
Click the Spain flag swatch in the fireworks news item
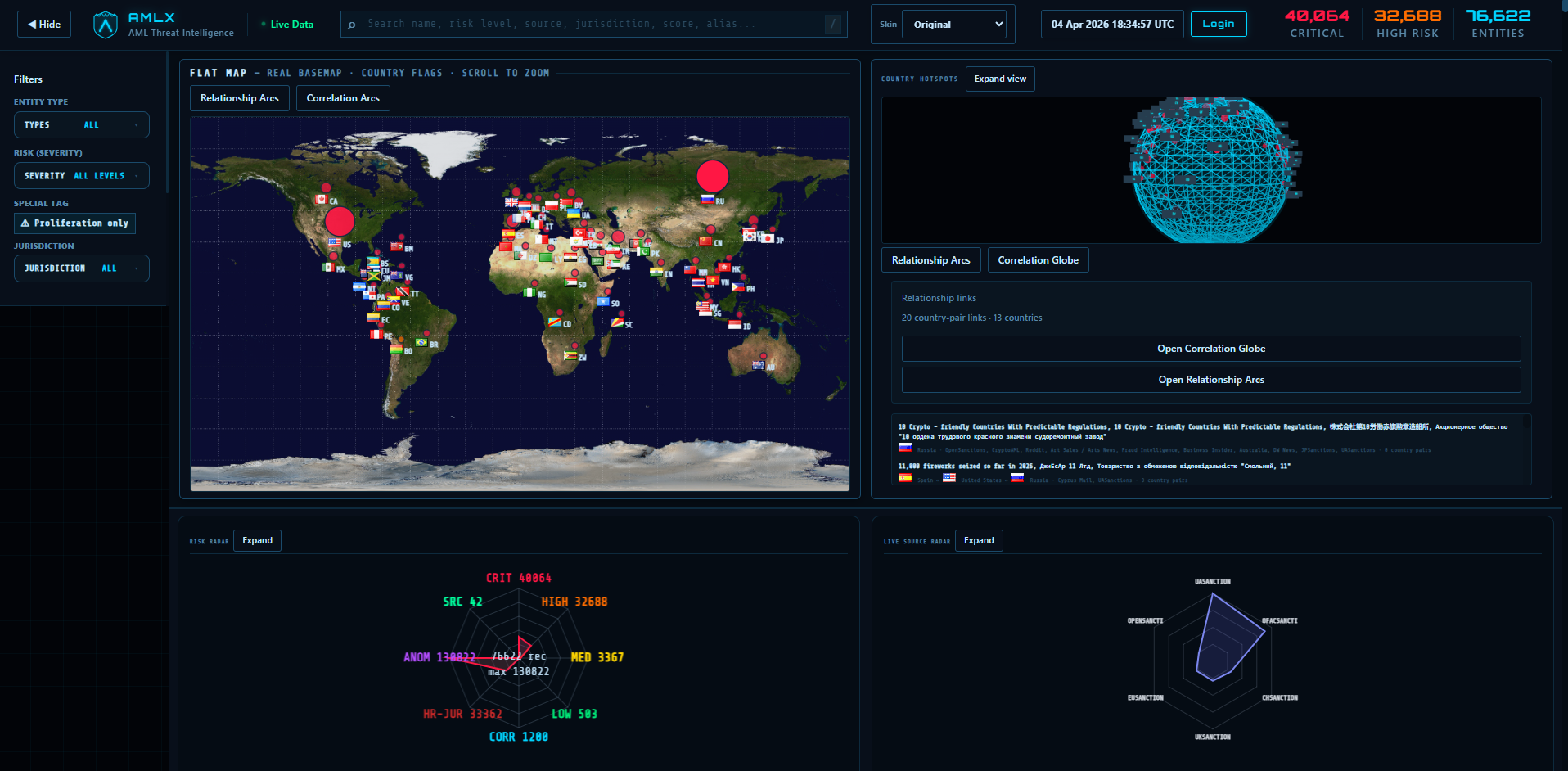(x=905, y=478)
